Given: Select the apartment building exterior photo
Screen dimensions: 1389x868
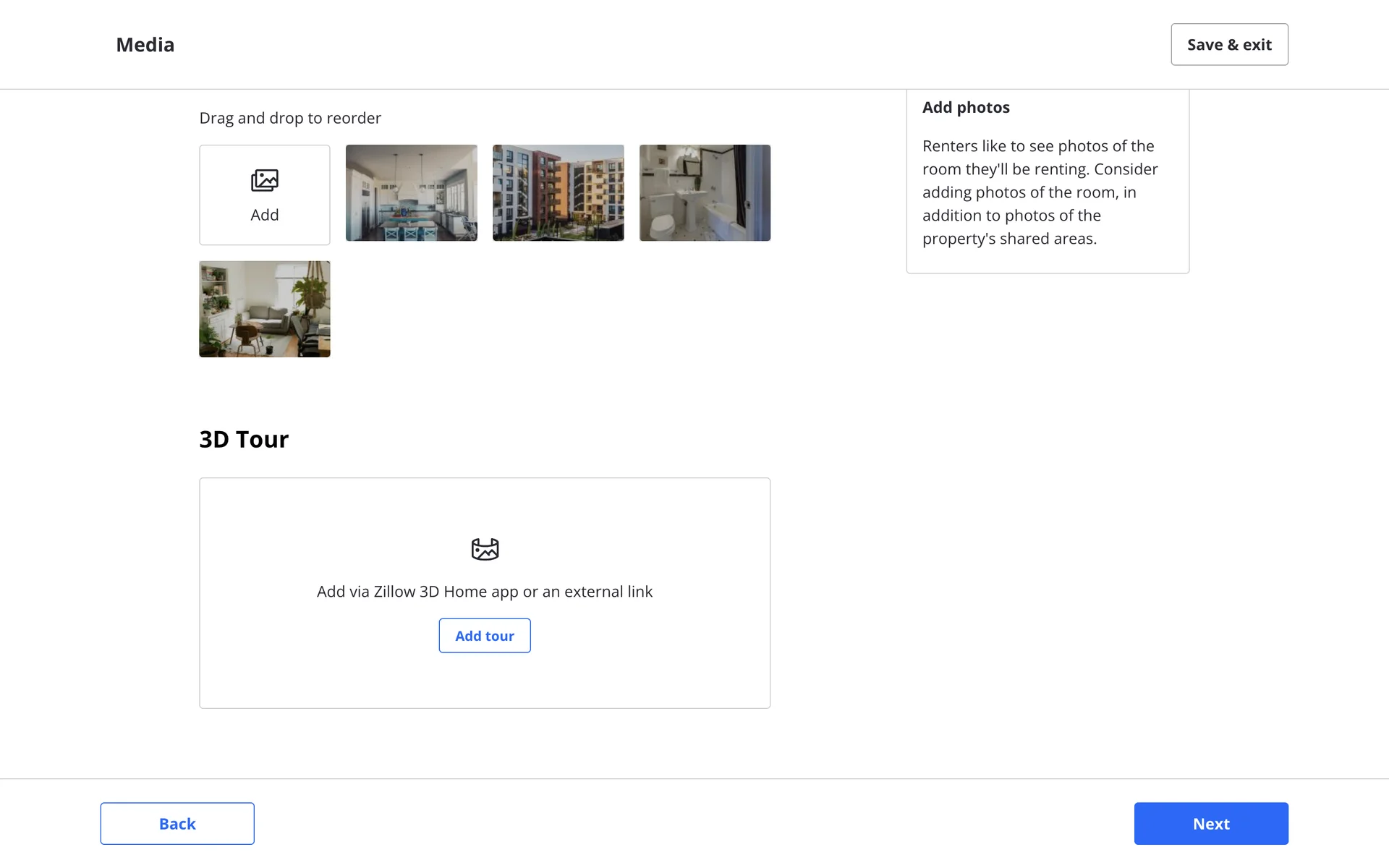Looking at the screenshot, I should tap(558, 192).
